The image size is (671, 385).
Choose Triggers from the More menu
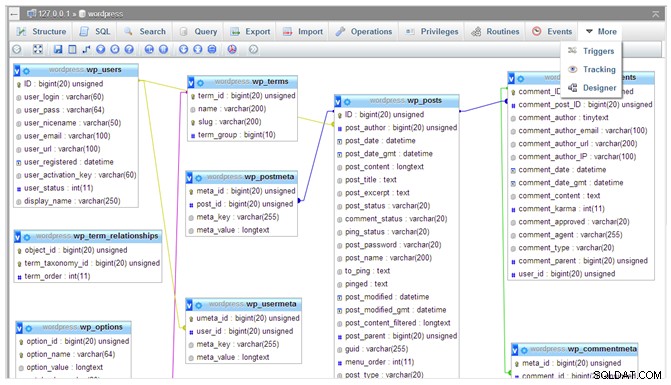coord(592,51)
